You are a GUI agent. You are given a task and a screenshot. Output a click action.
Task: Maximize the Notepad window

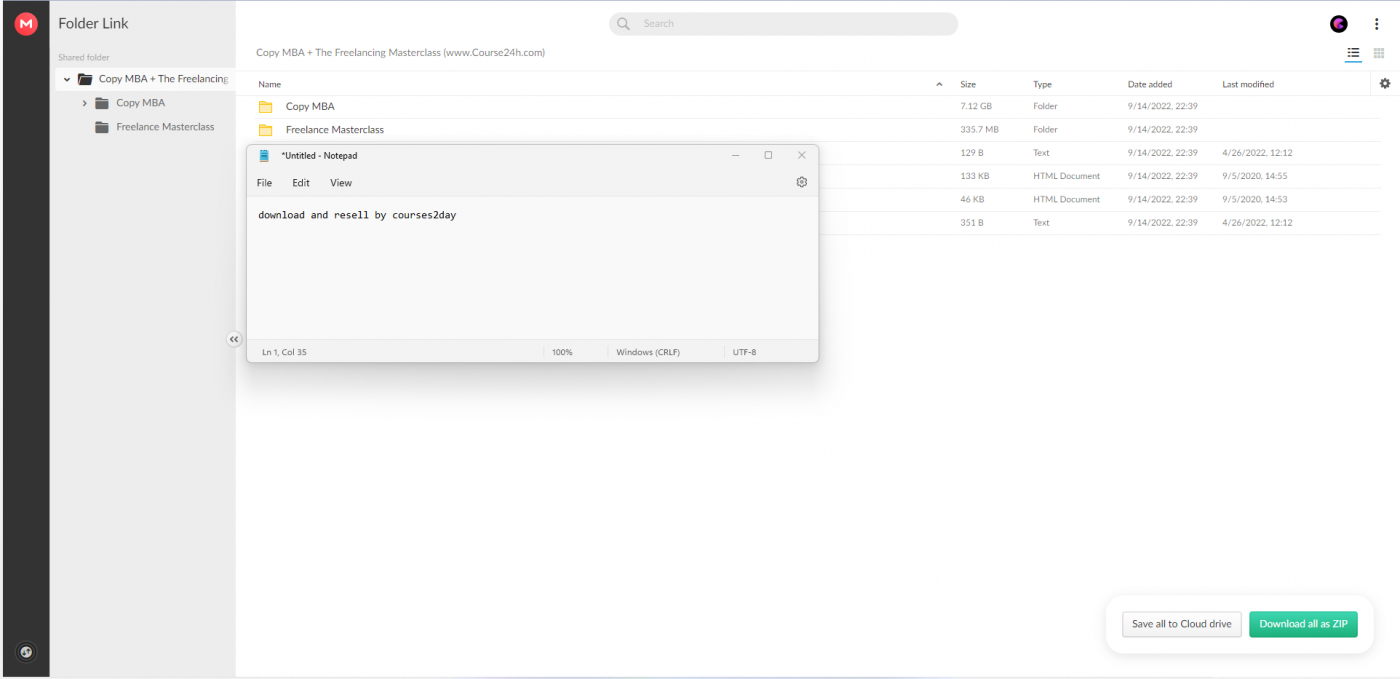pyautogui.click(x=768, y=155)
